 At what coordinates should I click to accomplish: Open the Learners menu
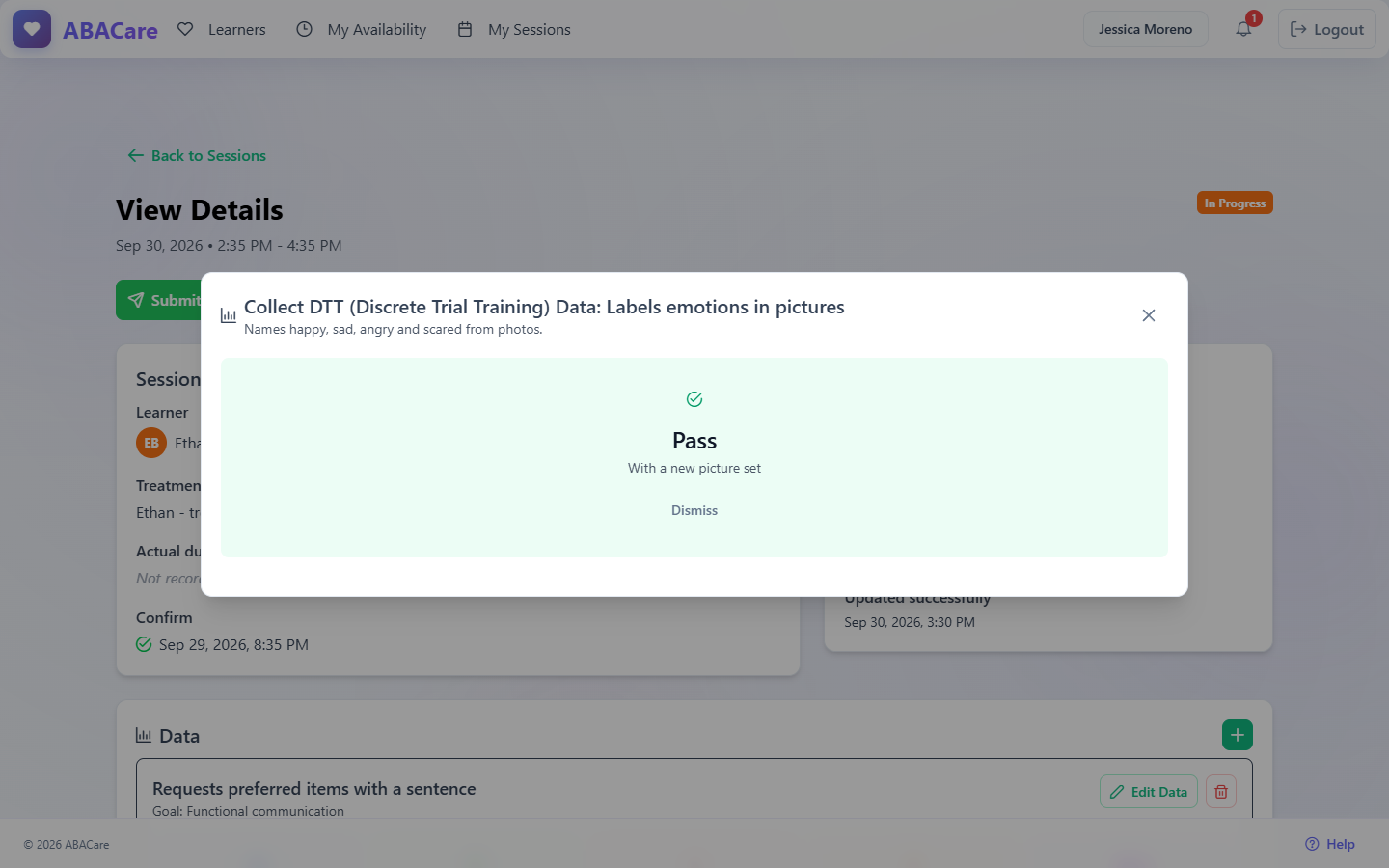[222, 29]
